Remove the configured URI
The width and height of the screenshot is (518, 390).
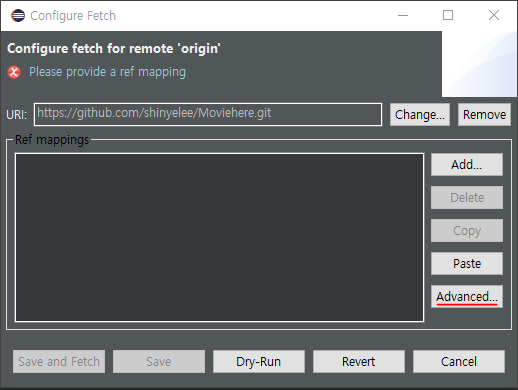tap(484, 114)
